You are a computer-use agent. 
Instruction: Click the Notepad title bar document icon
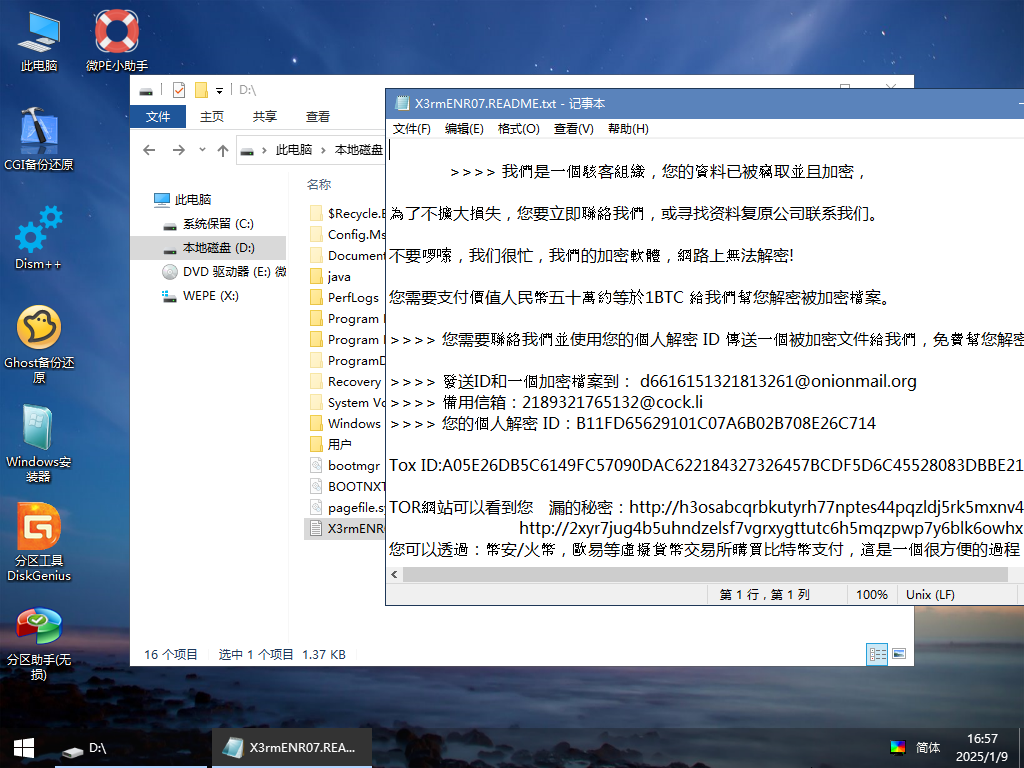click(401, 103)
